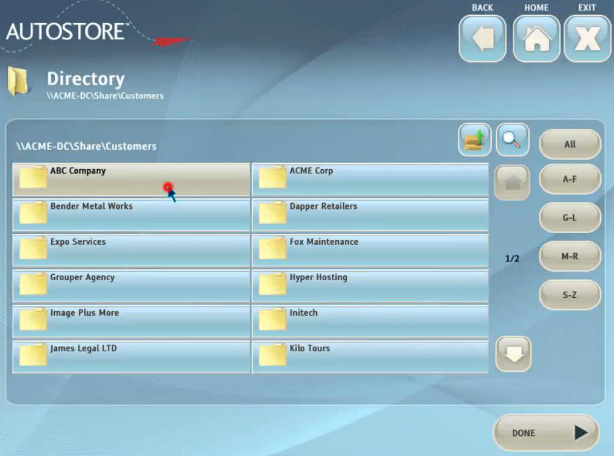Show All folders filter
Viewport: 614px width, 456px height.
click(x=570, y=144)
